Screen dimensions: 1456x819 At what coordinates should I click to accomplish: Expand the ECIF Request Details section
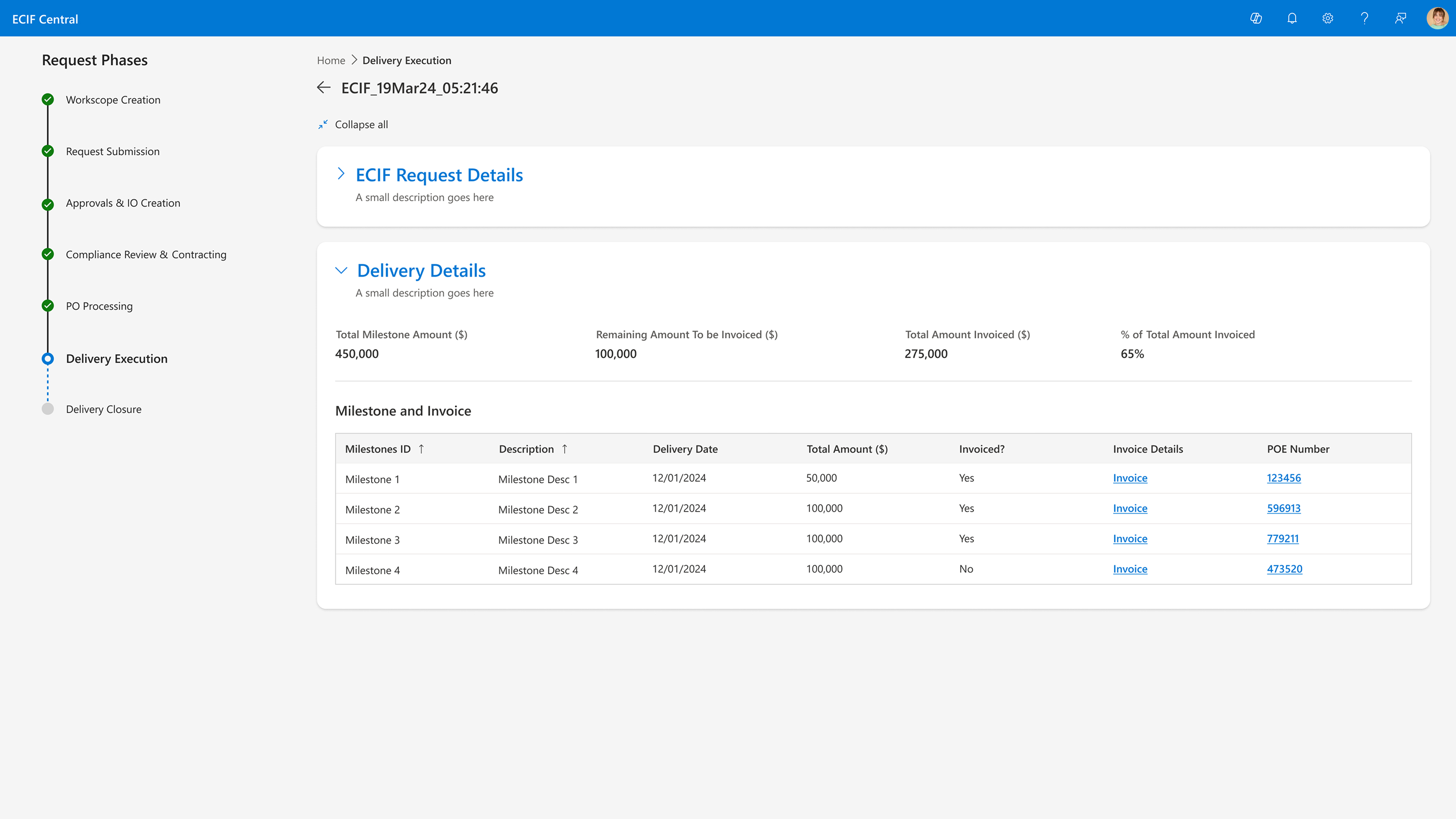click(341, 174)
